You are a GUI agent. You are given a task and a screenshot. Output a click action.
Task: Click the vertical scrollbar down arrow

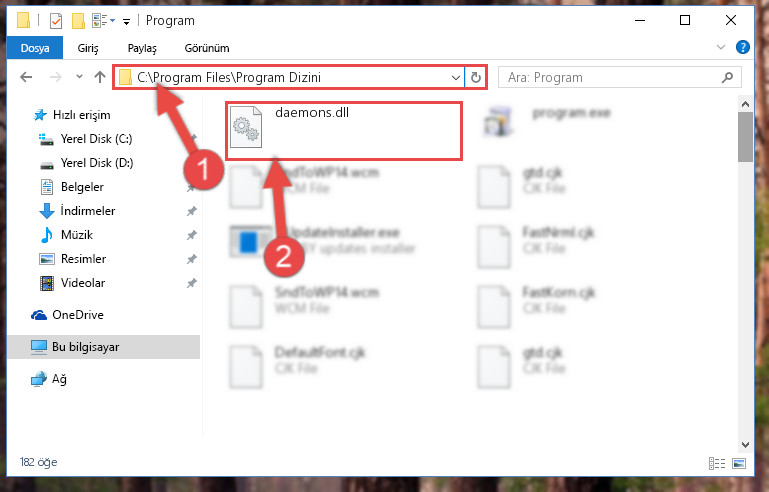pyautogui.click(x=745, y=445)
